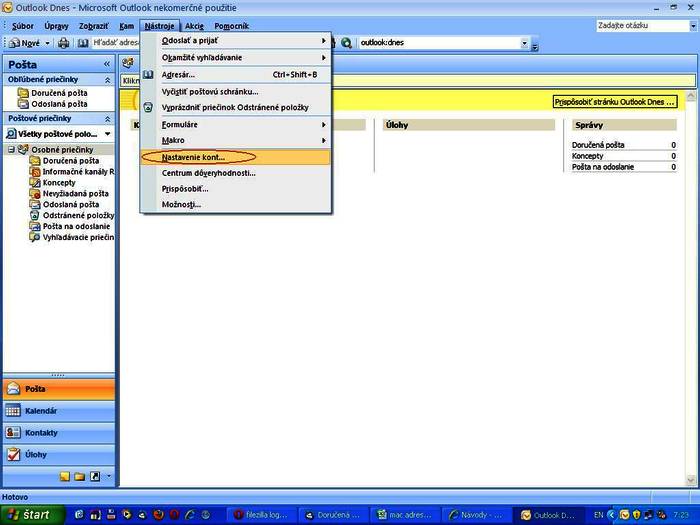700x525 pixels.
Task: Open the Súbor menu
Action: pyautogui.click(x=22, y=26)
